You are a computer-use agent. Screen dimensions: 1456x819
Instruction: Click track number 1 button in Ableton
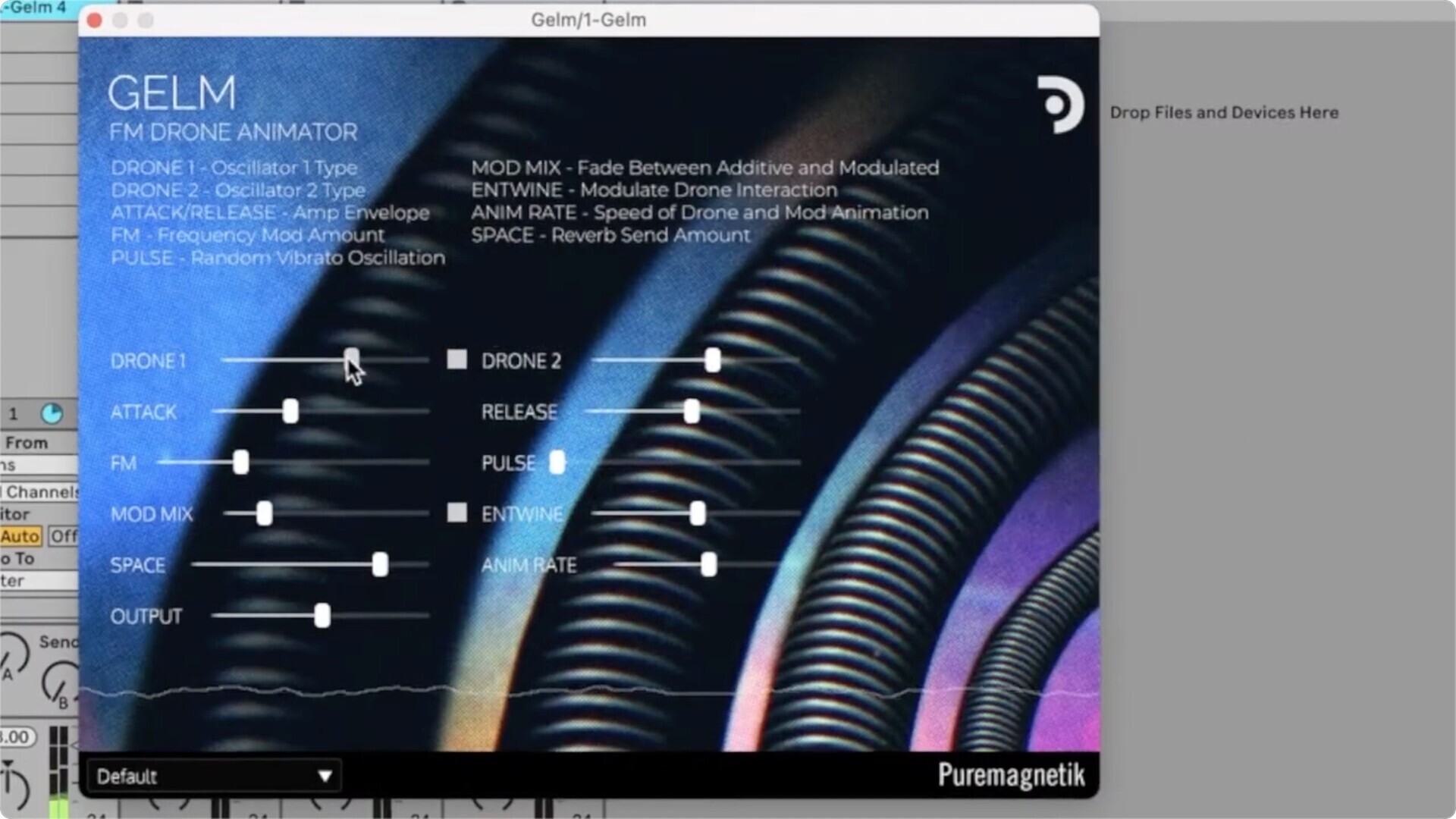pyautogui.click(x=13, y=414)
